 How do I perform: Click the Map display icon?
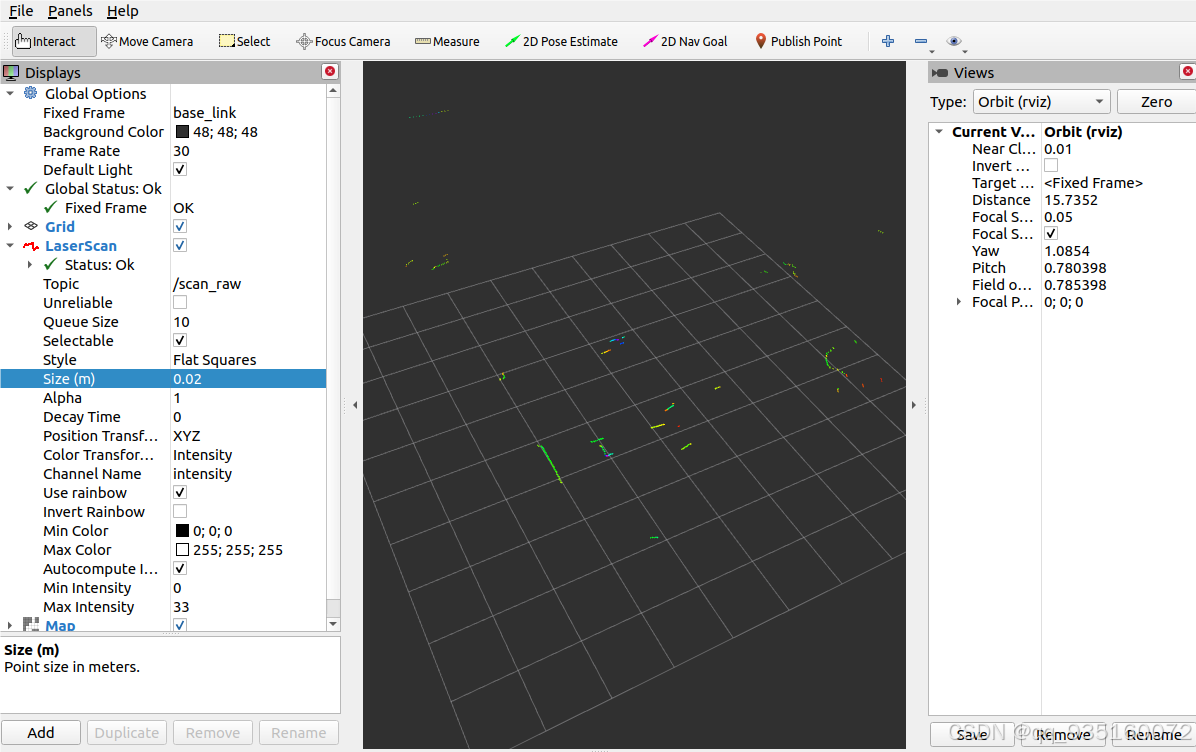coord(31,625)
